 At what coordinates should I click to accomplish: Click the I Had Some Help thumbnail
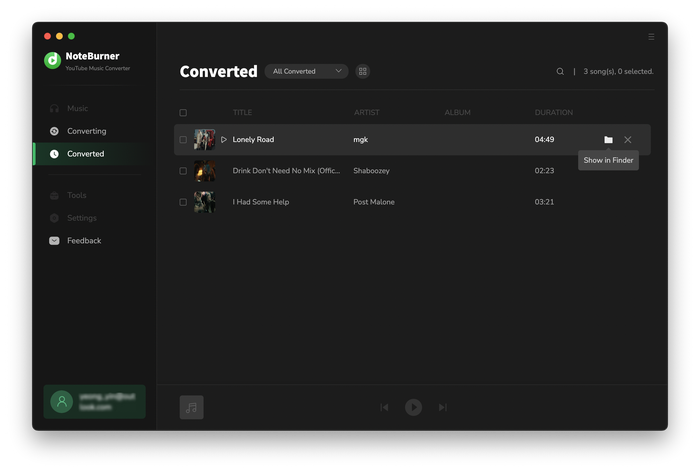click(204, 202)
